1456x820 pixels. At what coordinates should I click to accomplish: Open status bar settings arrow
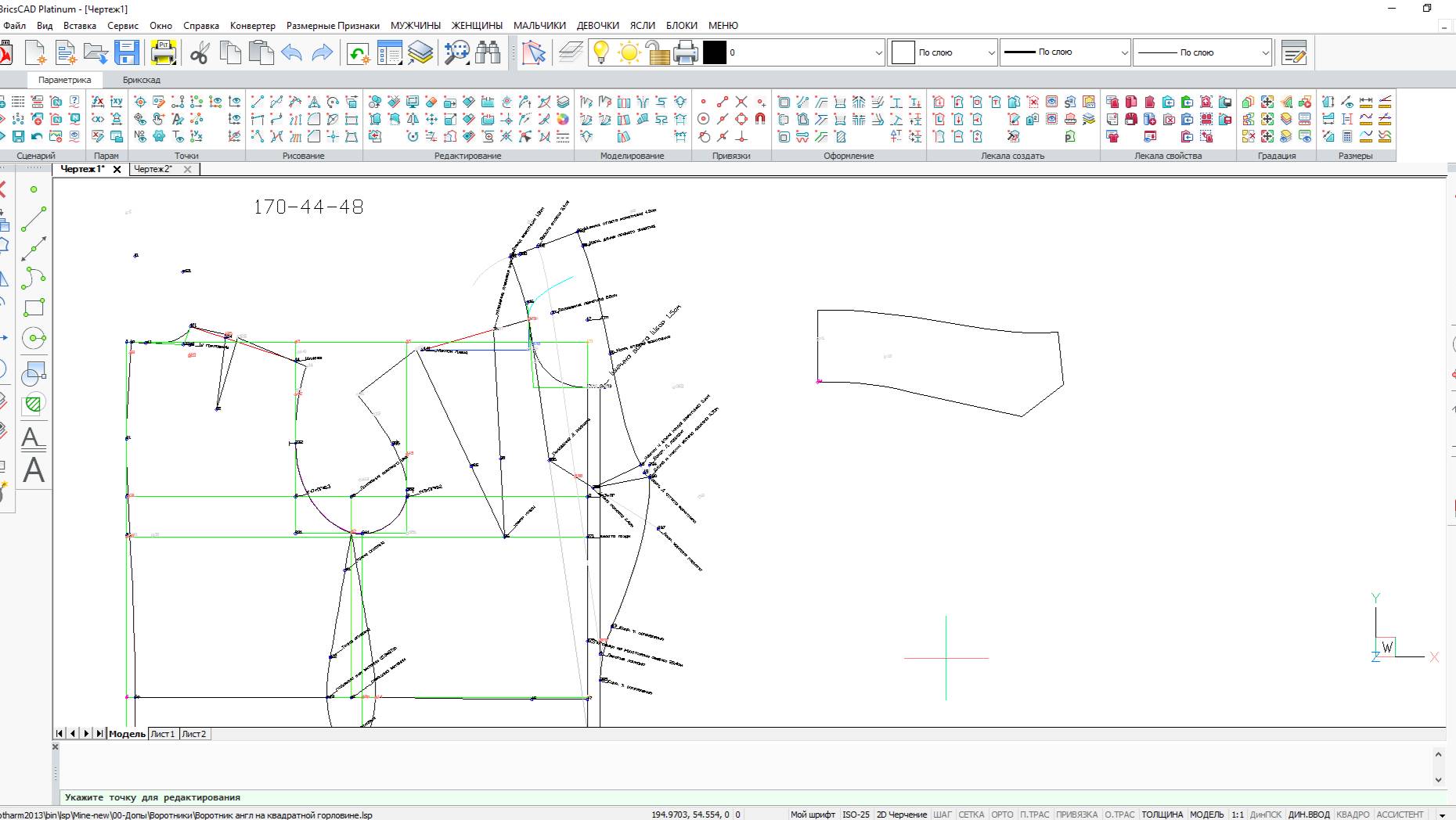[1442, 815]
